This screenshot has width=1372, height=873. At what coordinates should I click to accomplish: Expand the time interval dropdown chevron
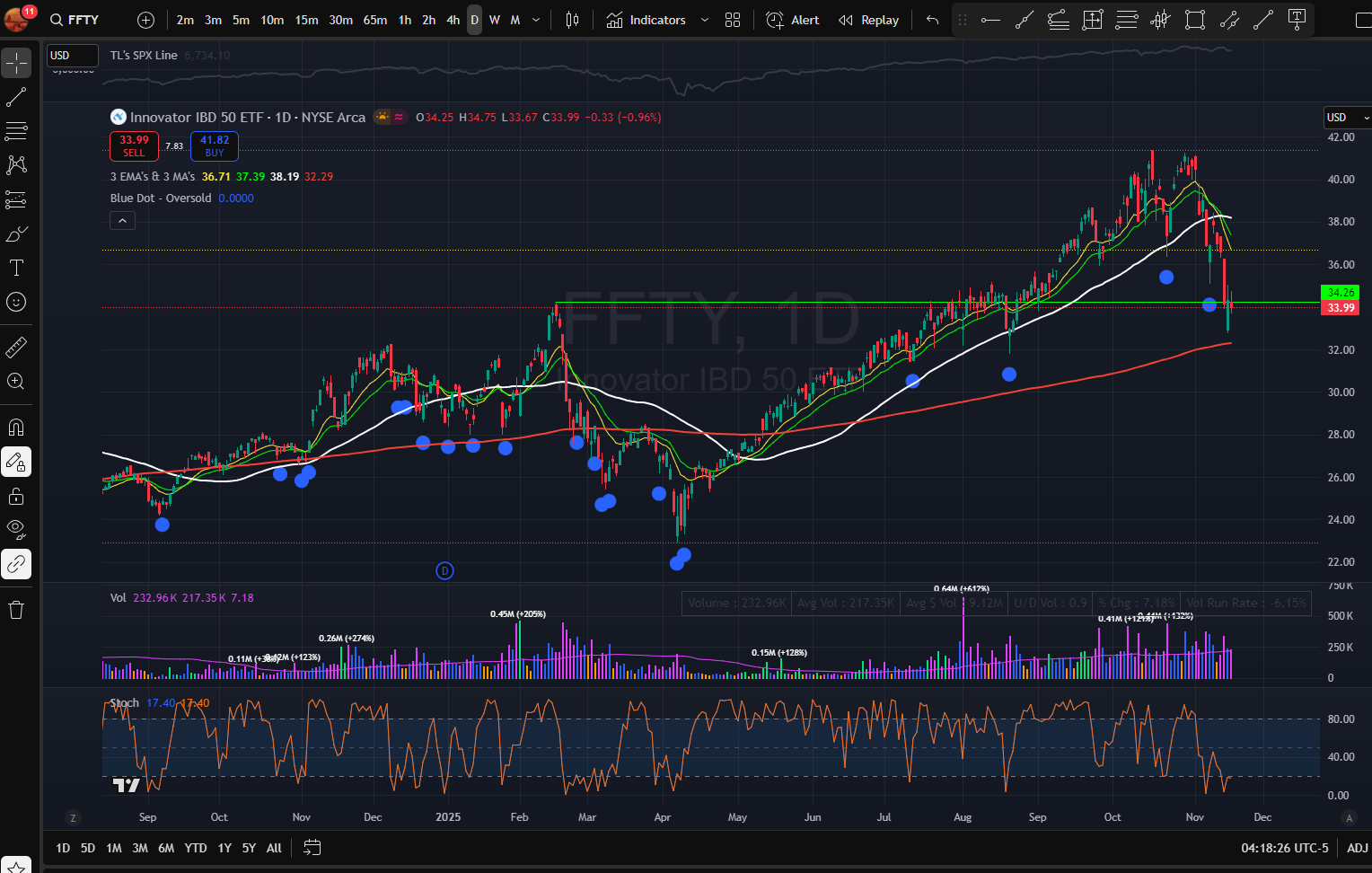coord(536,20)
